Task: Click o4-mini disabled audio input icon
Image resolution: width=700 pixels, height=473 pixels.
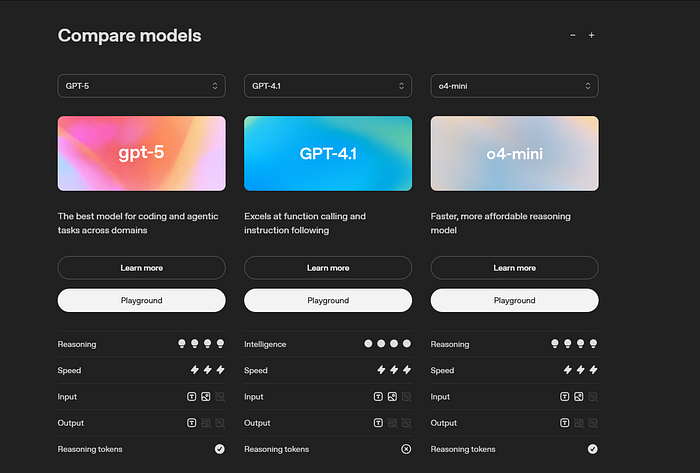Action: 593,396
